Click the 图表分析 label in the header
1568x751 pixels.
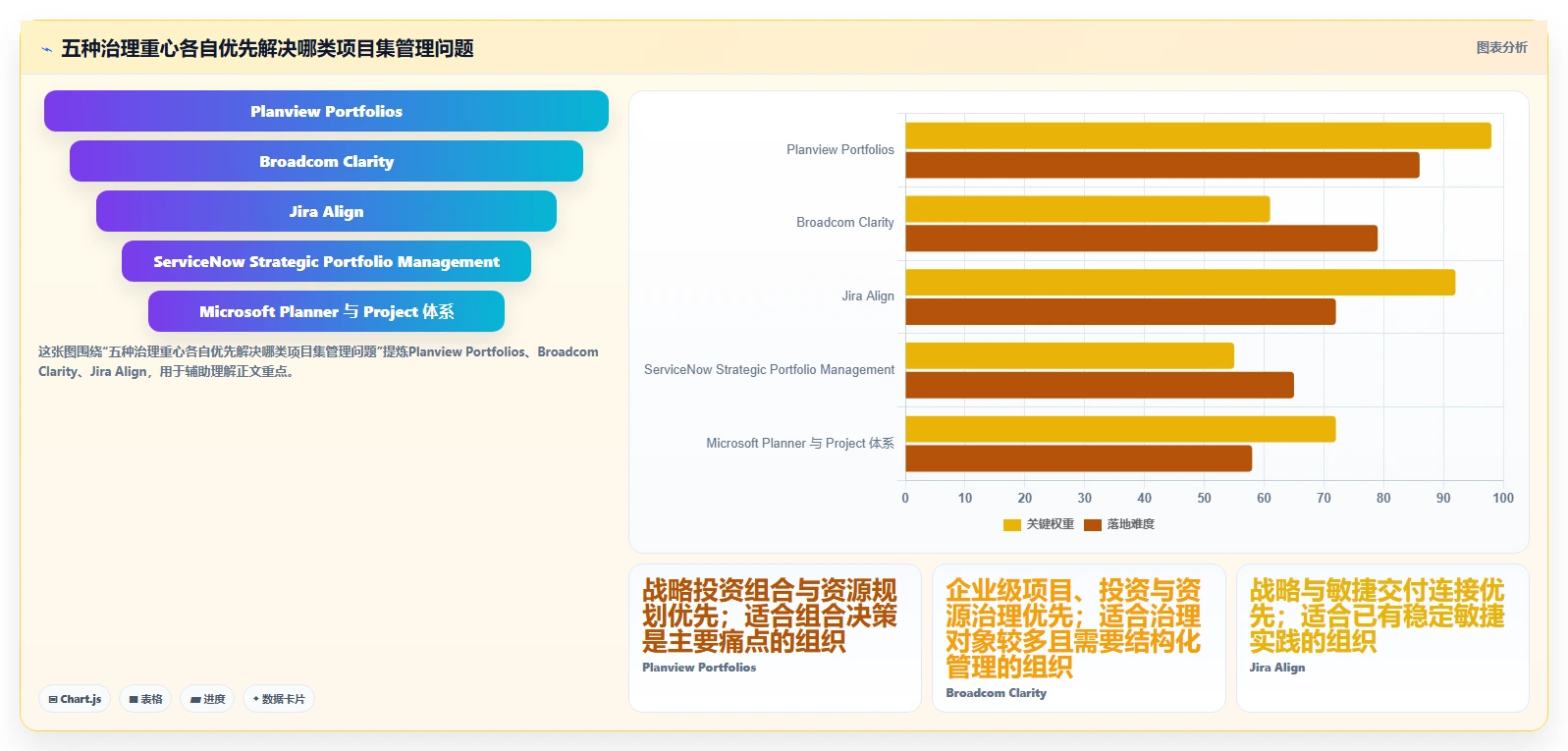(x=1501, y=47)
